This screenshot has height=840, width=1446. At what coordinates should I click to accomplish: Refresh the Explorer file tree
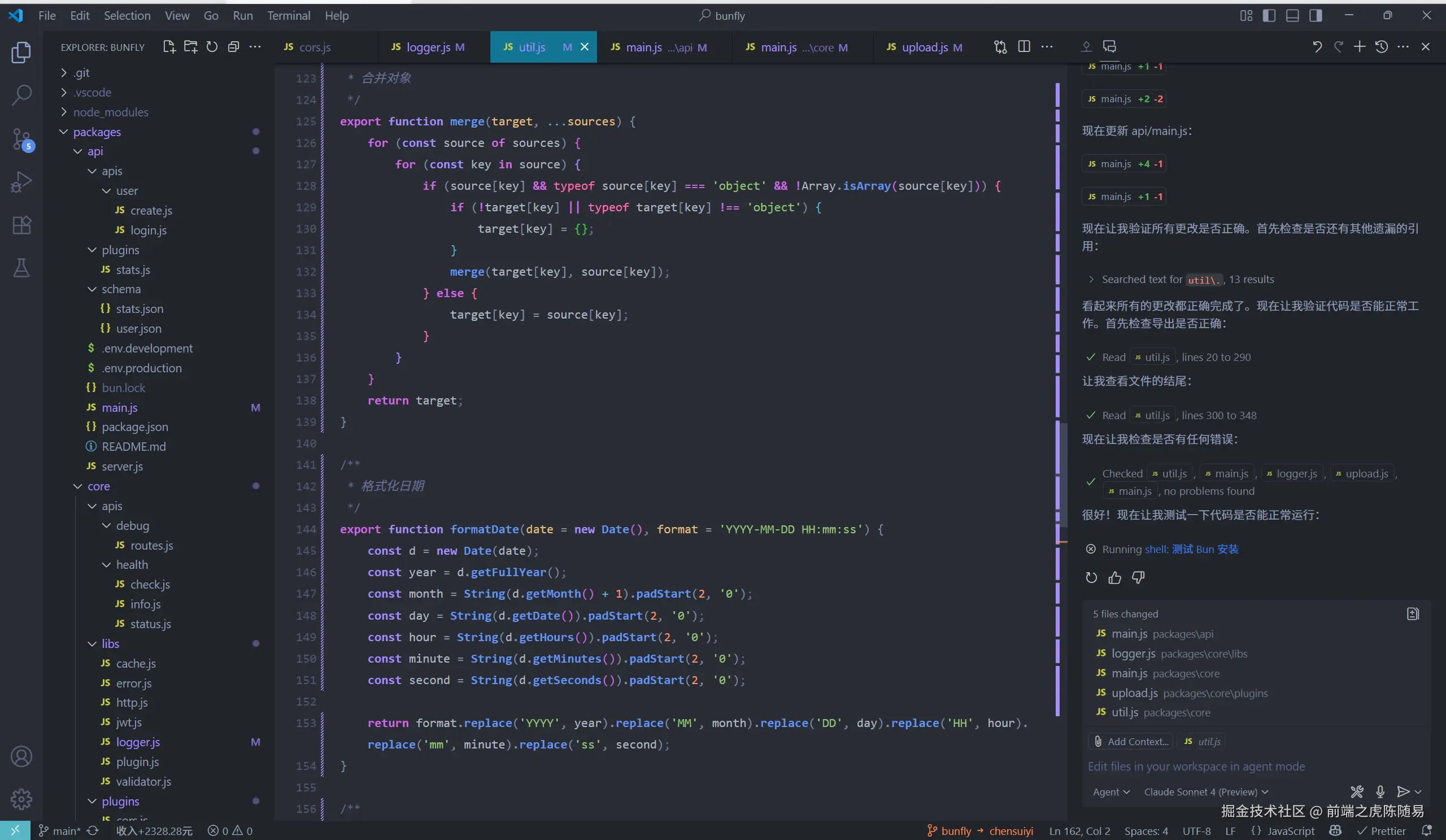click(x=212, y=47)
